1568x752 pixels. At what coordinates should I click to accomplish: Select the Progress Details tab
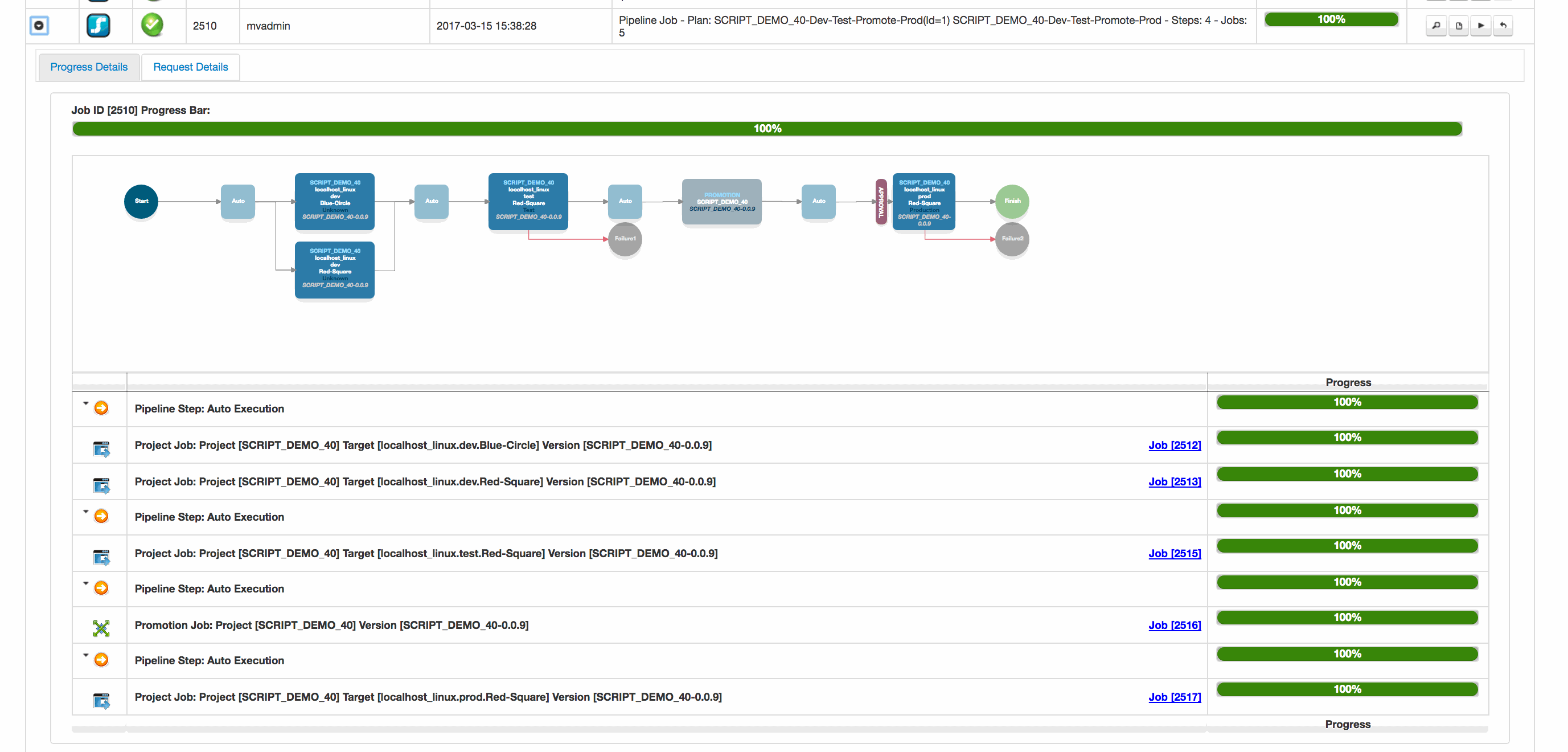tap(89, 67)
